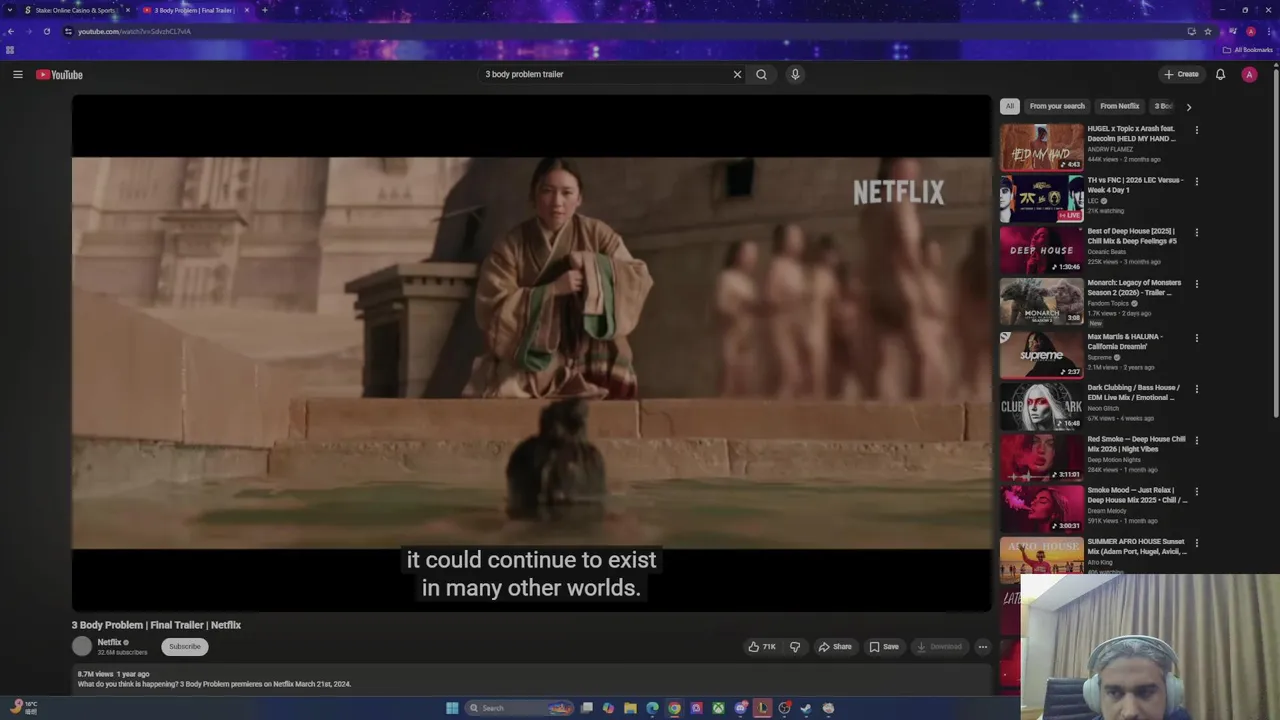This screenshot has height=720, width=1280.
Task: Open Max Martis & HALUNA California Dreamin' title
Action: pos(1125,341)
